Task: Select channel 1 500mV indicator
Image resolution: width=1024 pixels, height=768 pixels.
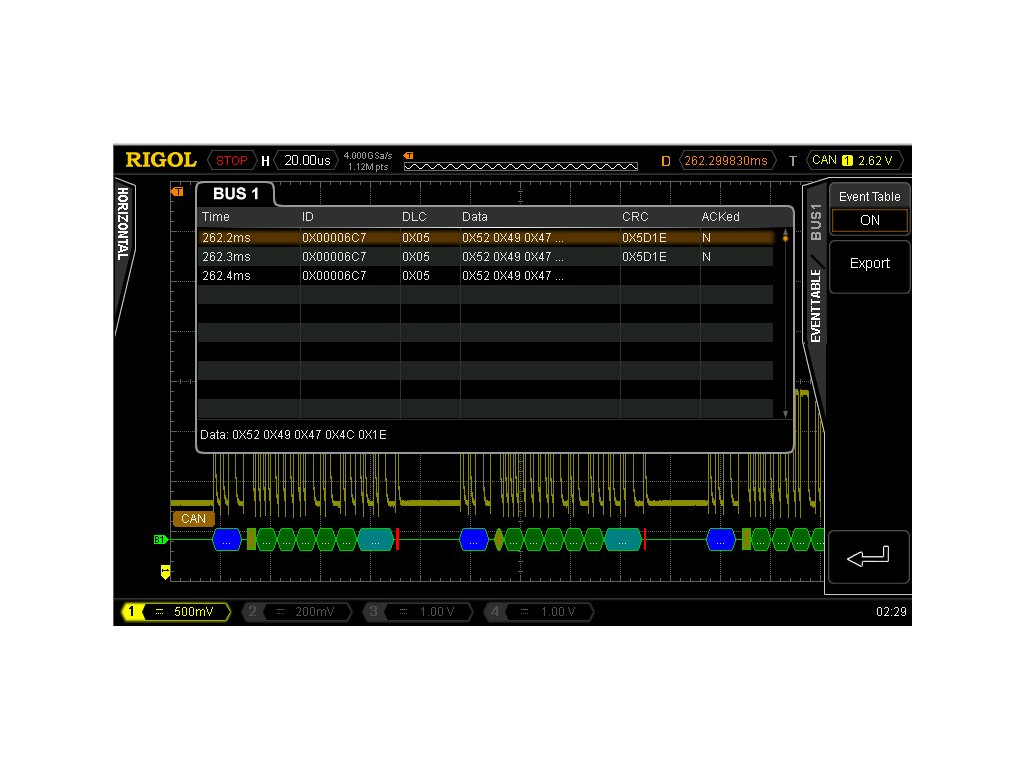Action: 176,612
